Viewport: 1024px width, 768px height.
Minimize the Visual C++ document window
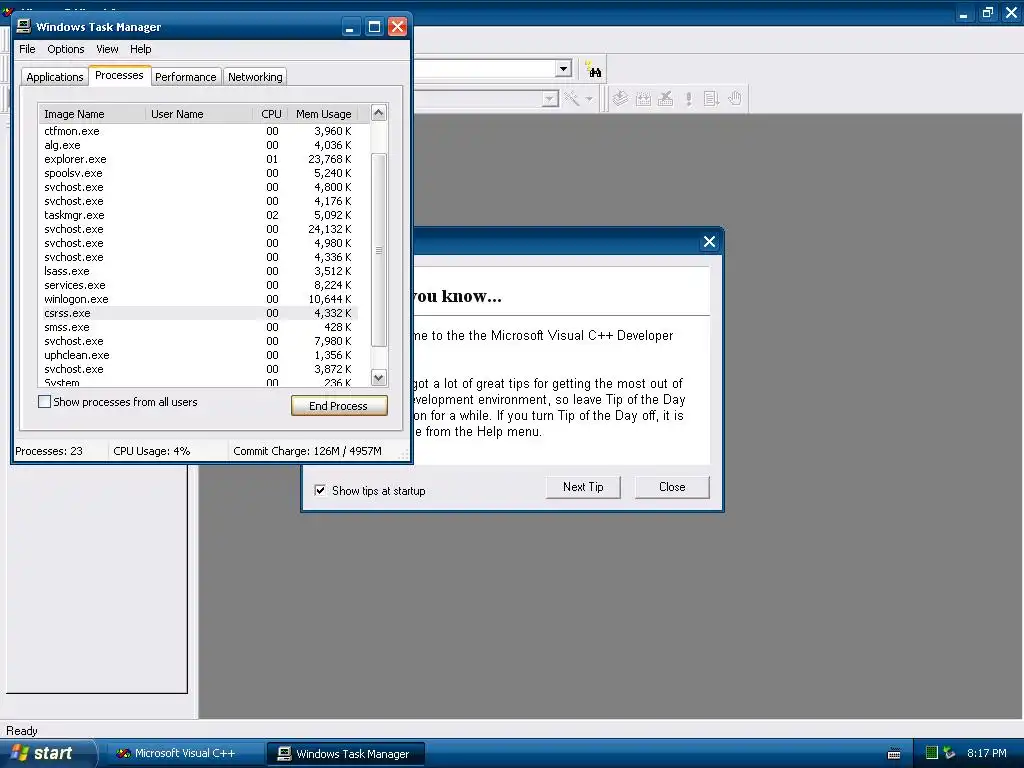(963, 12)
